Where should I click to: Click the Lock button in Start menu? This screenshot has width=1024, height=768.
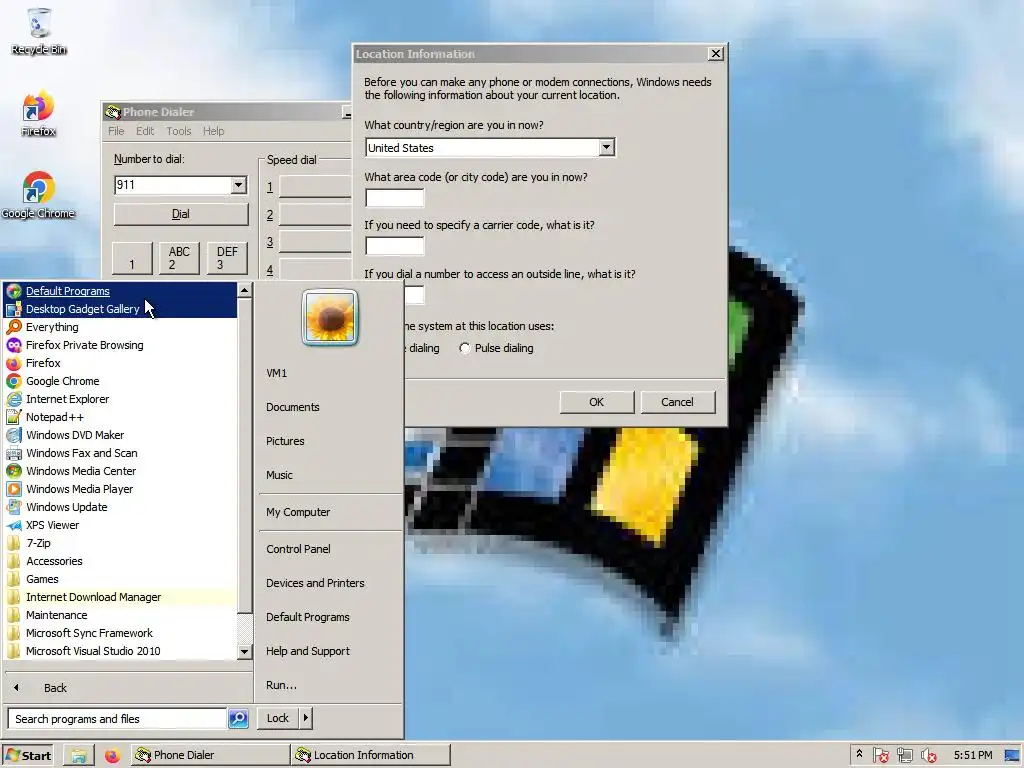(278, 718)
